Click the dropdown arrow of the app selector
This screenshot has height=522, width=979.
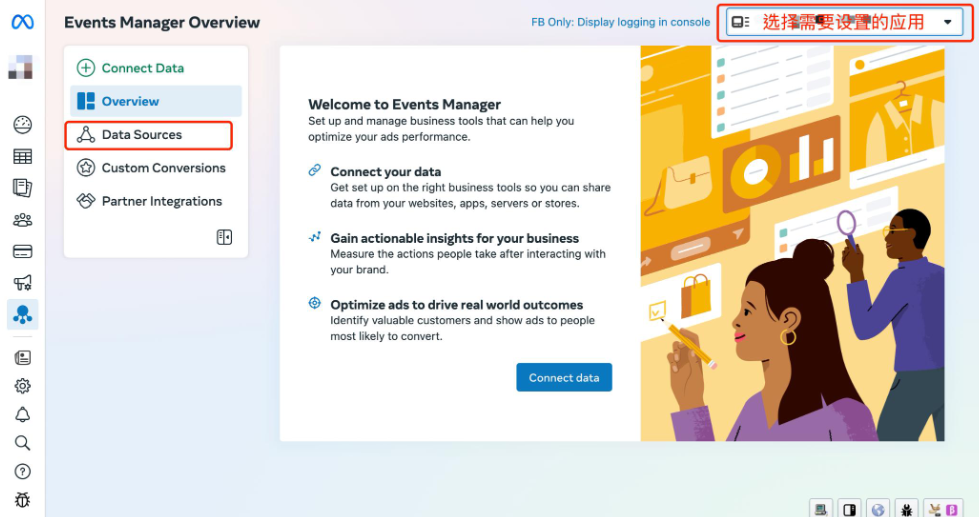click(x=947, y=22)
